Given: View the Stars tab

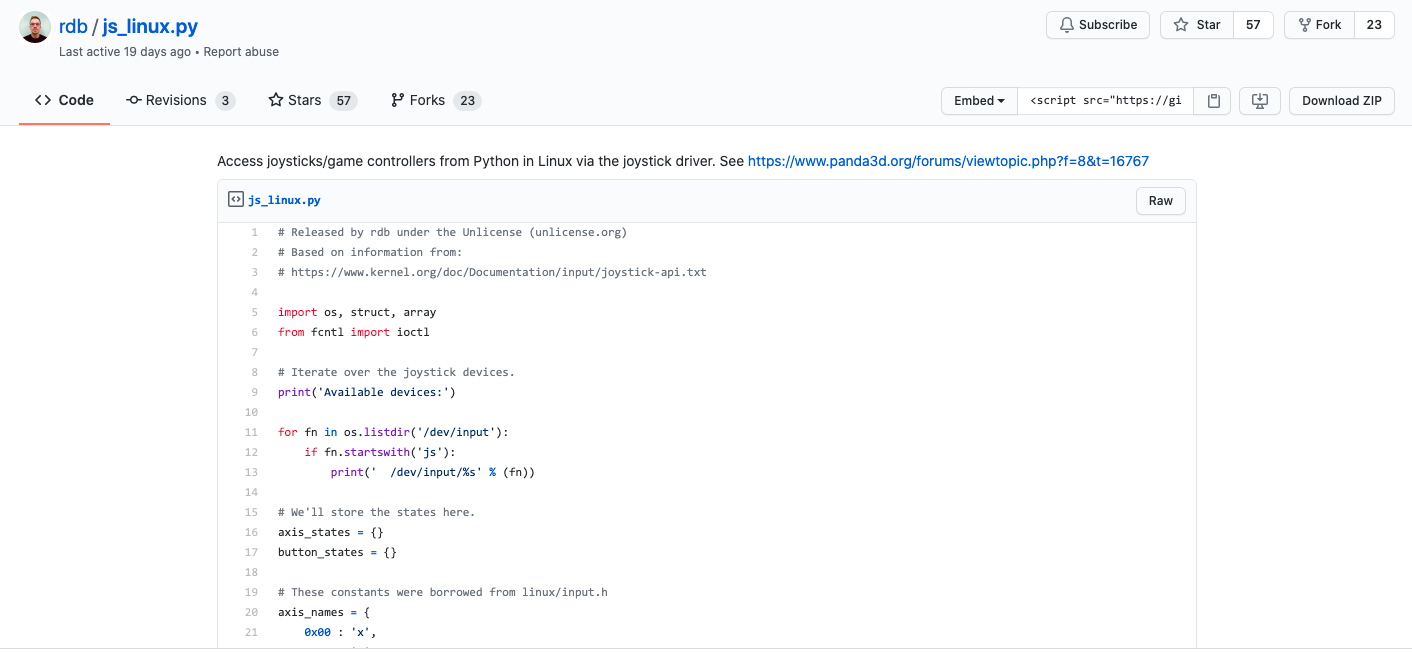Looking at the screenshot, I should click(312, 100).
